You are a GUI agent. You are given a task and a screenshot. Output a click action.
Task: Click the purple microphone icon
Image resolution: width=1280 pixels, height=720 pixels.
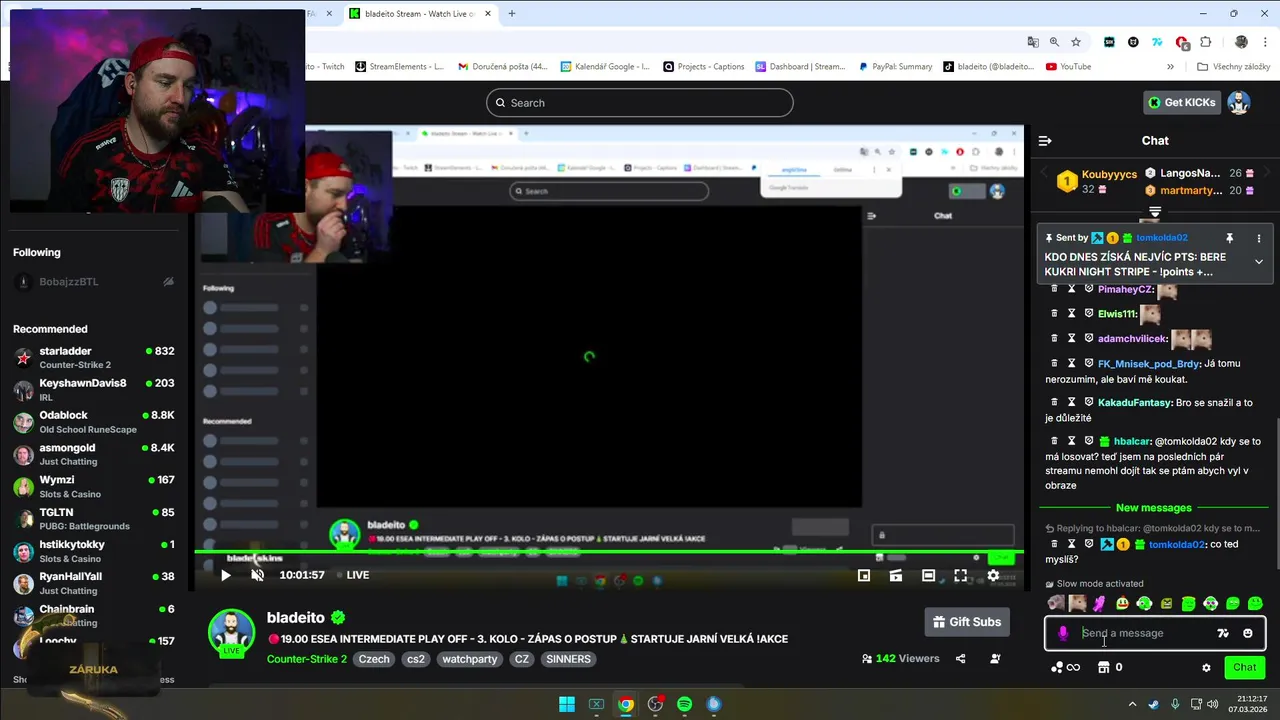click(1063, 633)
